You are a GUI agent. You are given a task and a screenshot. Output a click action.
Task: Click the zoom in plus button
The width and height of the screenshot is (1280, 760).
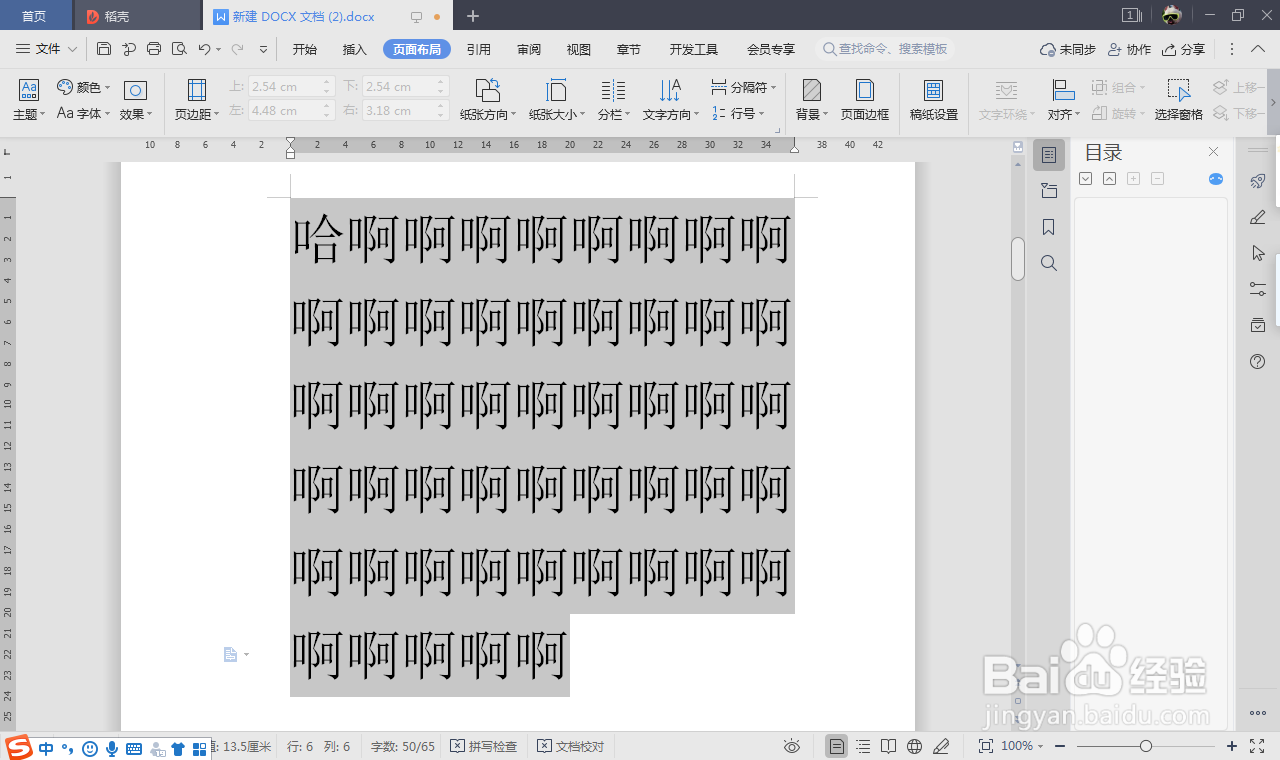pos(1232,746)
